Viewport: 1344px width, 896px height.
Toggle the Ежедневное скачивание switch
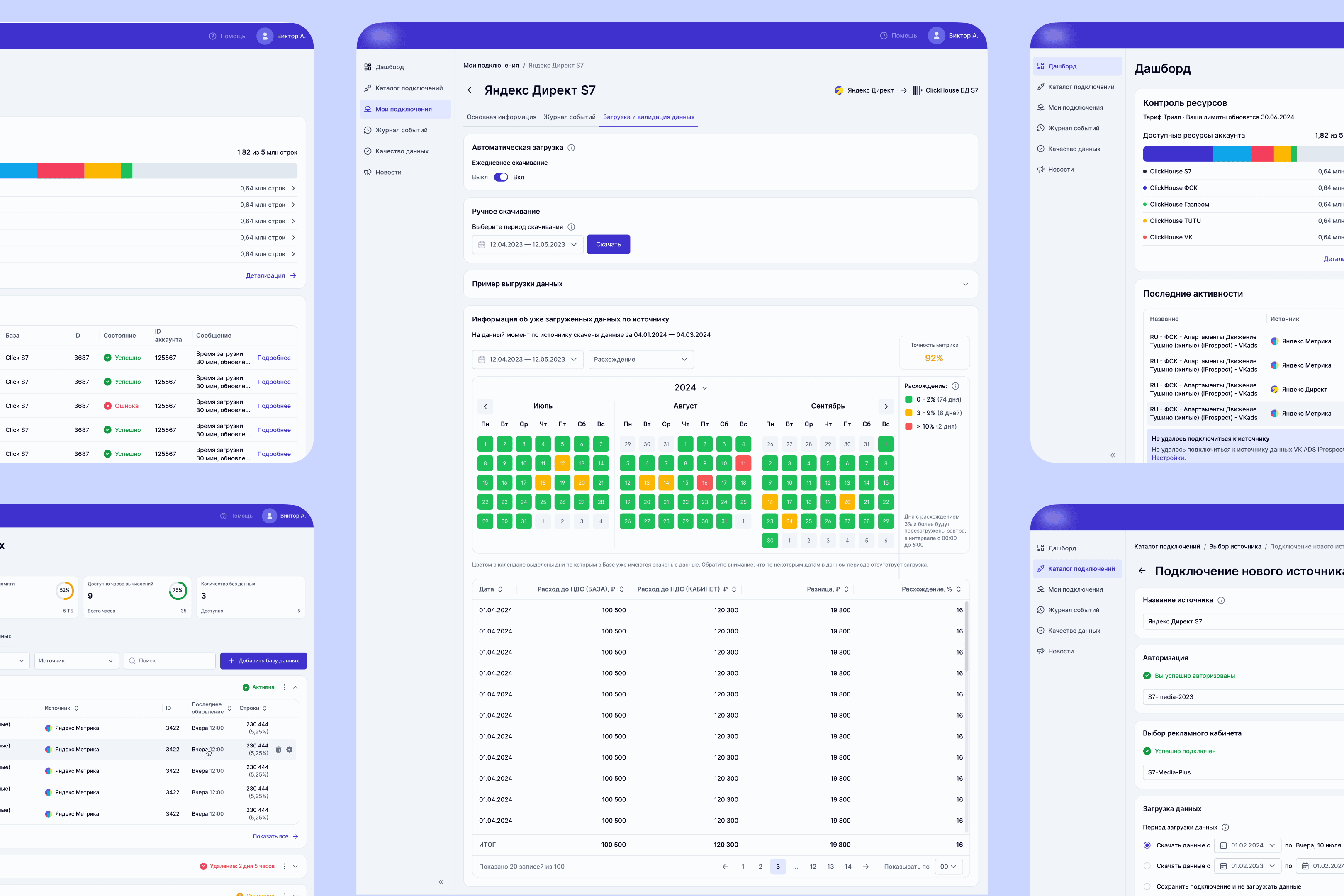pyautogui.click(x=501, y=177)
